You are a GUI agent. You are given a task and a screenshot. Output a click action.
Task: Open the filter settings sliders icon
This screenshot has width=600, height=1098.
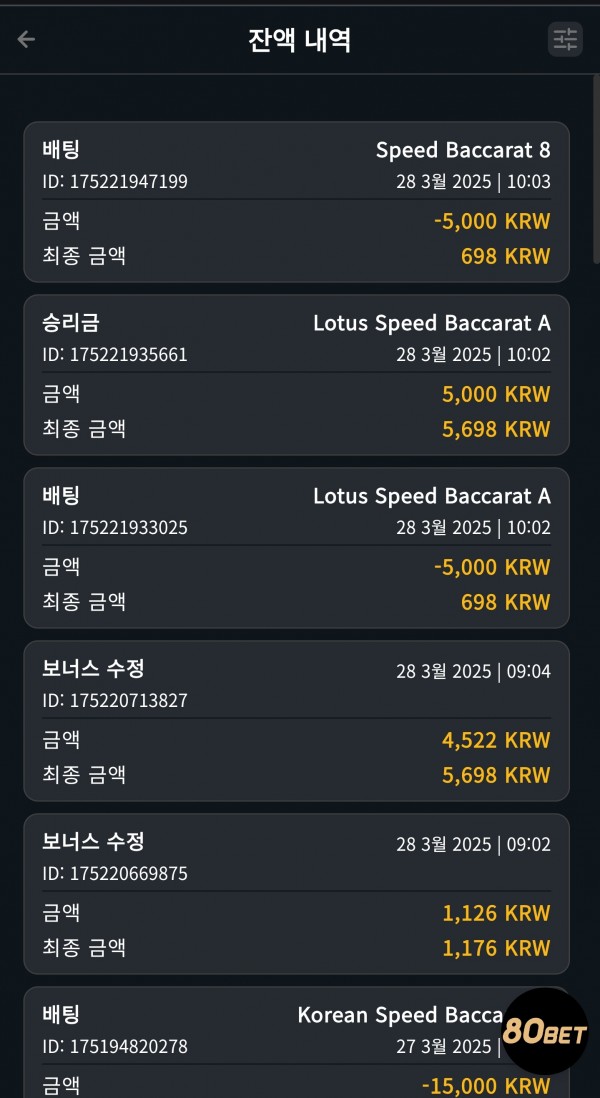565,39
